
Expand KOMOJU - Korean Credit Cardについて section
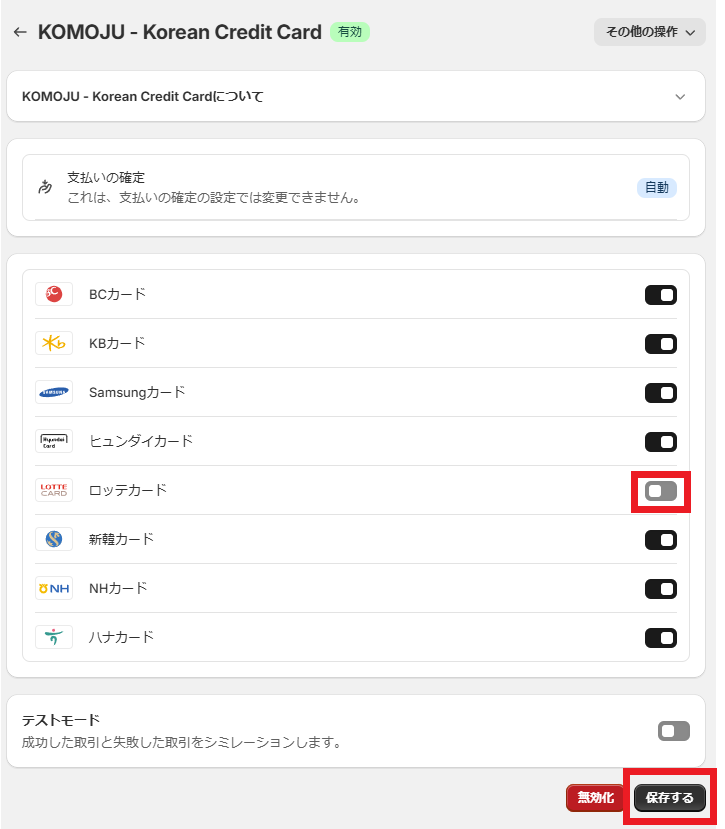tap(680, 97)
